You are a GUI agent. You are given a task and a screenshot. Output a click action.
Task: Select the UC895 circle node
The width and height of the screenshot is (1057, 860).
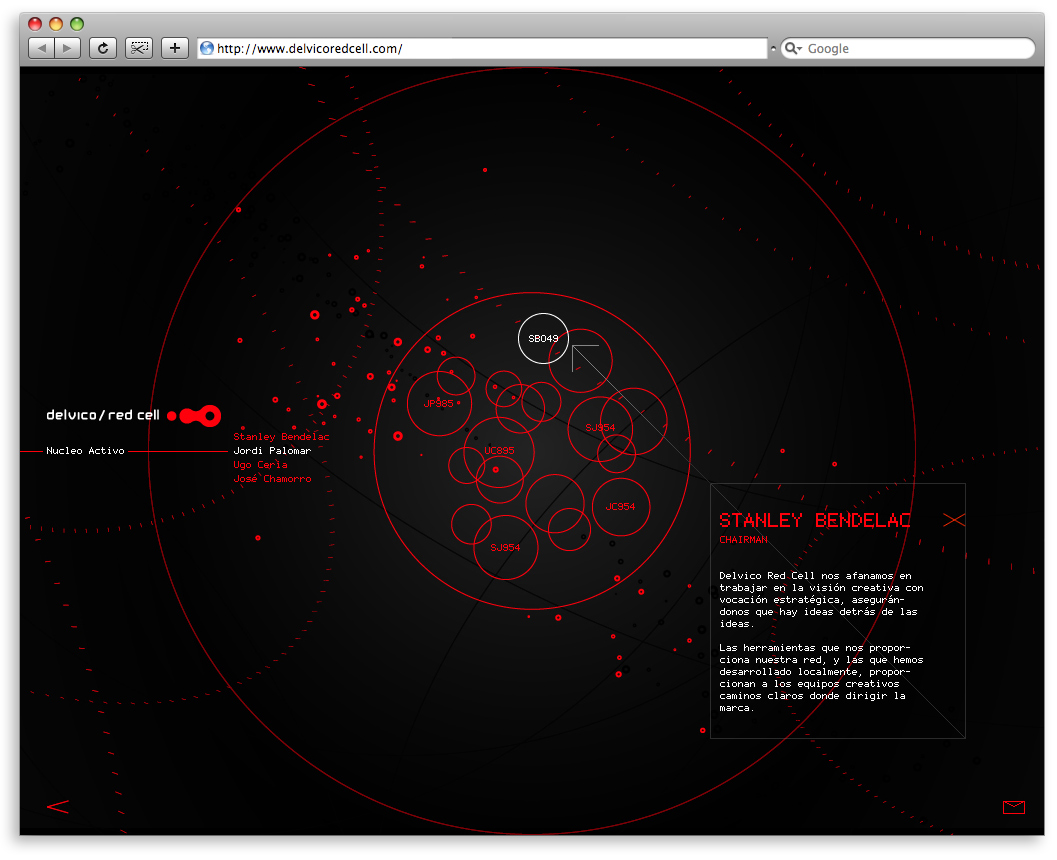point(499,451)
